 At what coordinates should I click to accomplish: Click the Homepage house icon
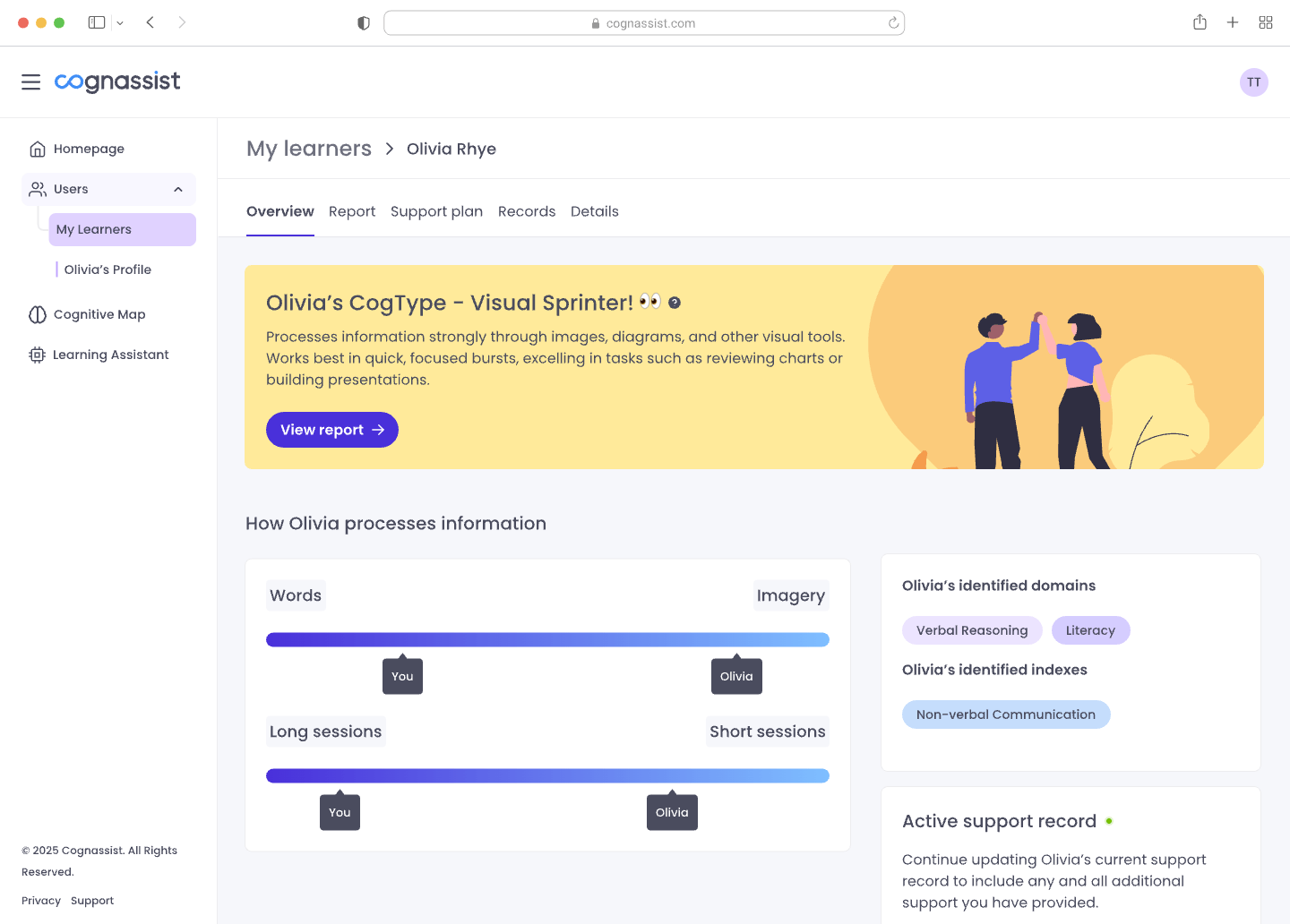[x=38, y=149]
